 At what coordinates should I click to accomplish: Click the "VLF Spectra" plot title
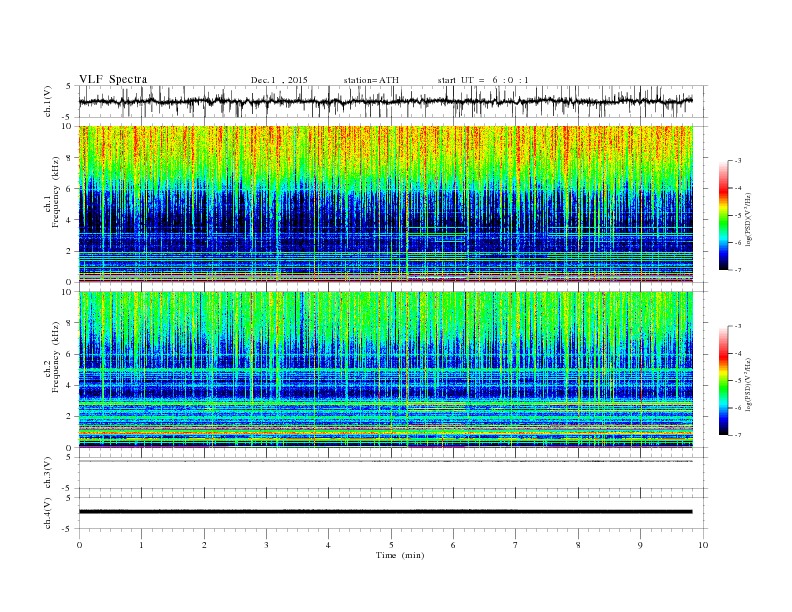(x=113, y=79)
